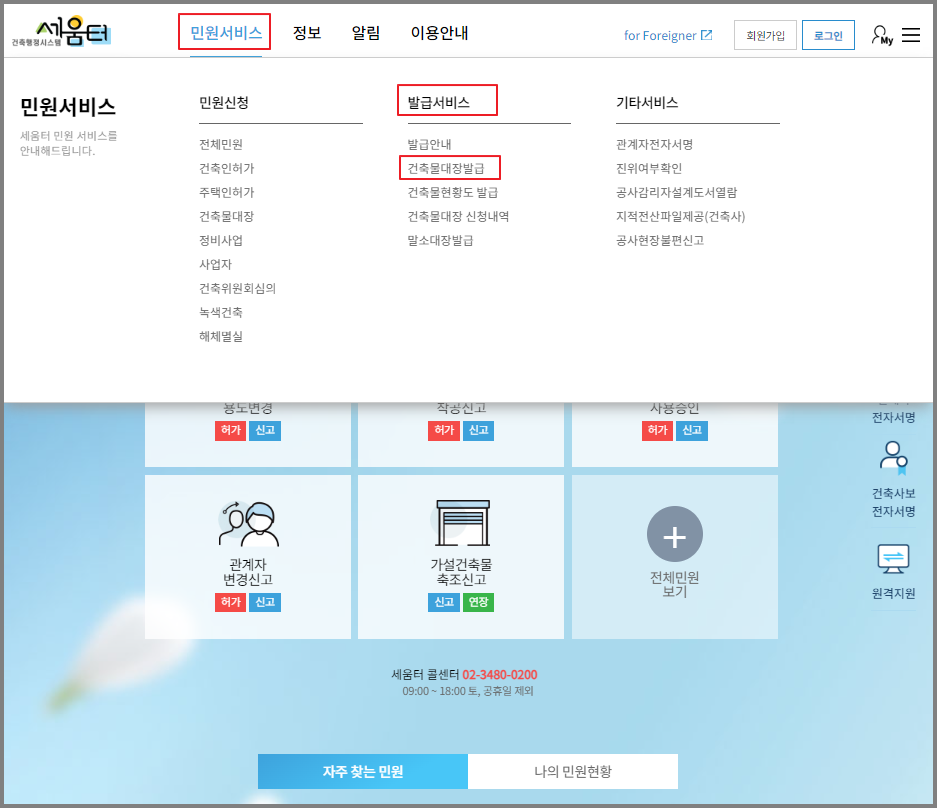This screenshot has width=937, height=808.
Task: Open the hamburger navigation menu icon
Action: click(x=911, y=33)
